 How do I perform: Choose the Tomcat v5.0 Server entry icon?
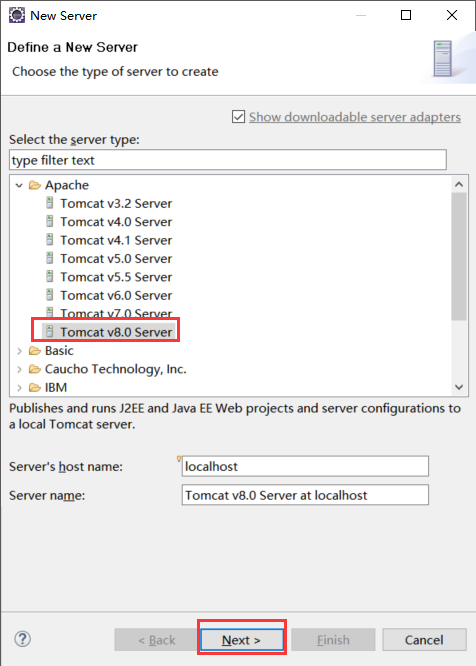coord(50,258)
